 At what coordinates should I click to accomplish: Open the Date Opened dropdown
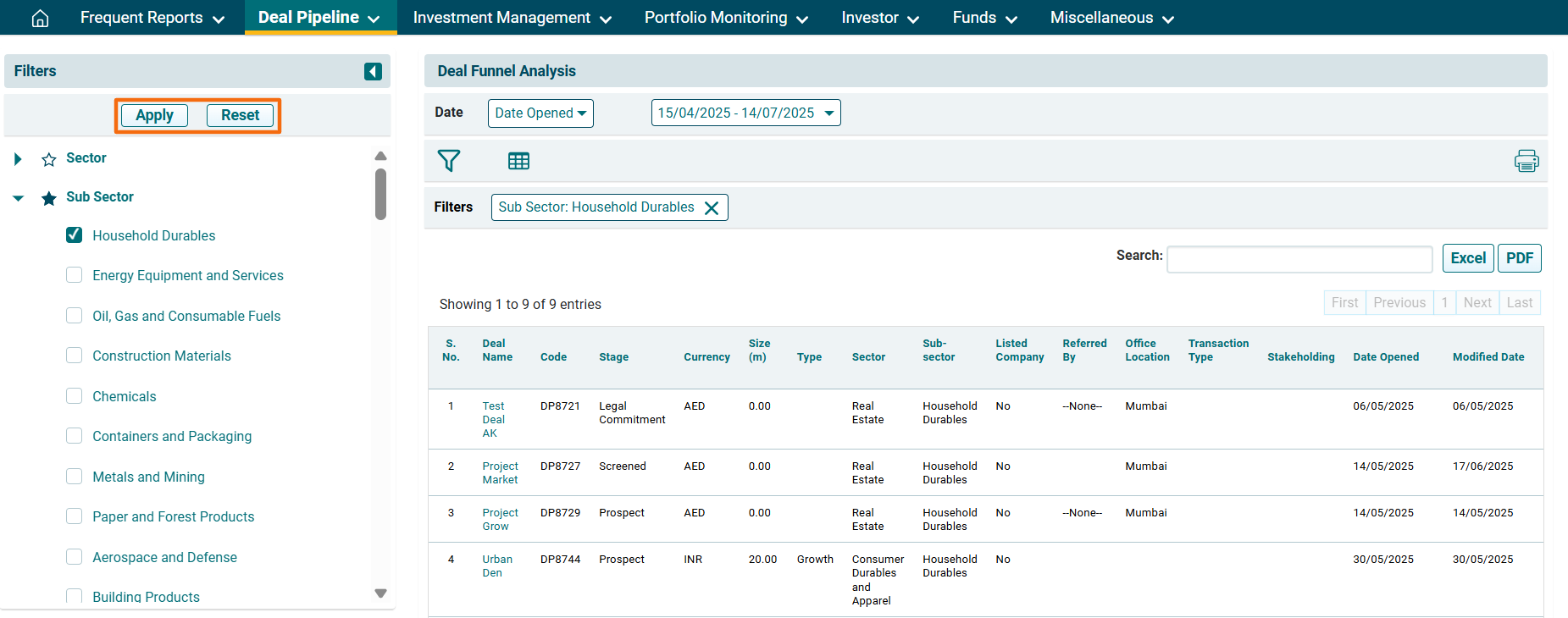[540, 113]
